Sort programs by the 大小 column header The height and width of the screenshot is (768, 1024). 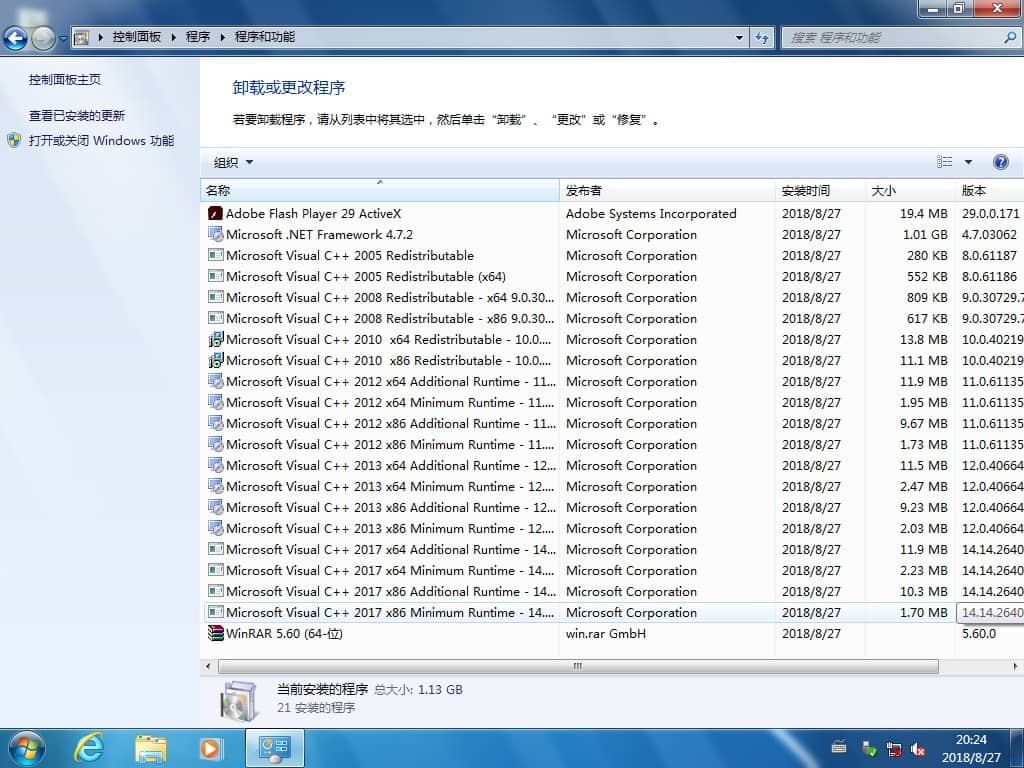(884, 190)
